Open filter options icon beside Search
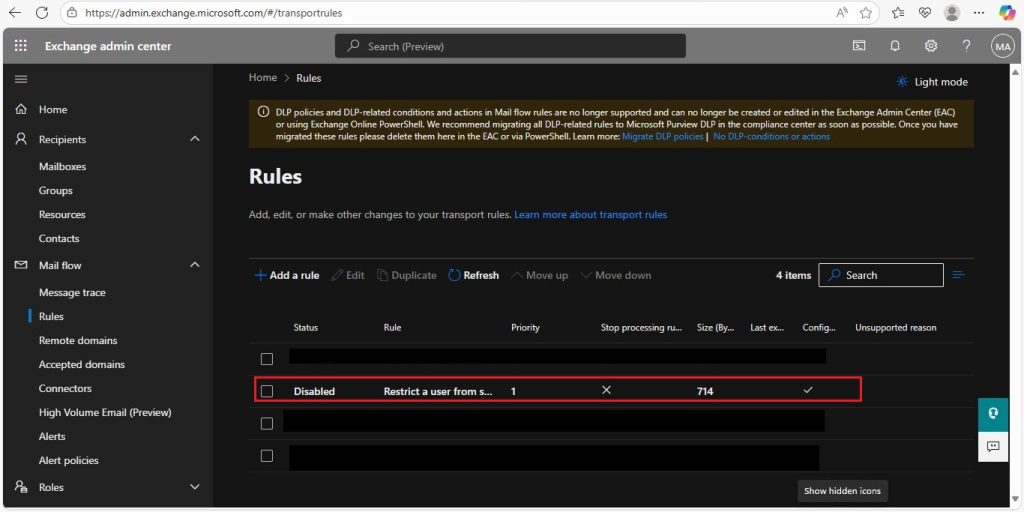Screen dimensions: 1024x512 (x=959, y=275)
